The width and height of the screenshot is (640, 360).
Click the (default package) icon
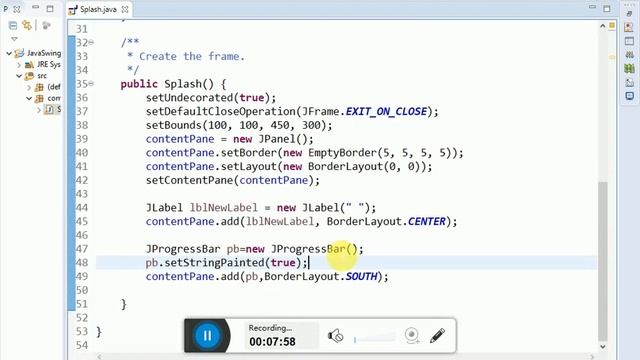click(39, 87)
